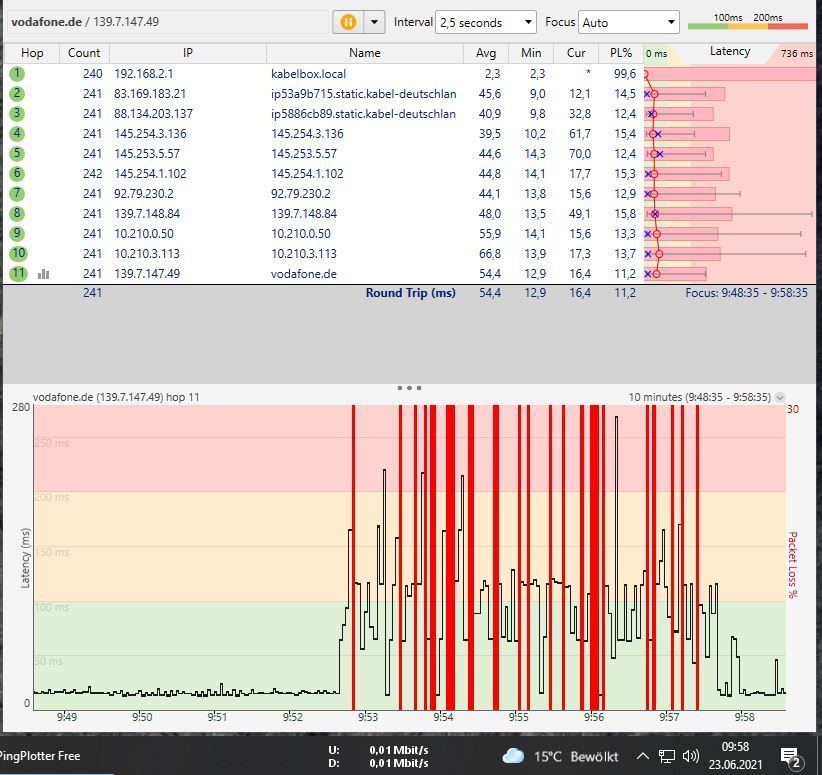Open the volume speaker tray icon
Image resolution: width=822 pixels, height=775 pixels.
click(691, 756)
